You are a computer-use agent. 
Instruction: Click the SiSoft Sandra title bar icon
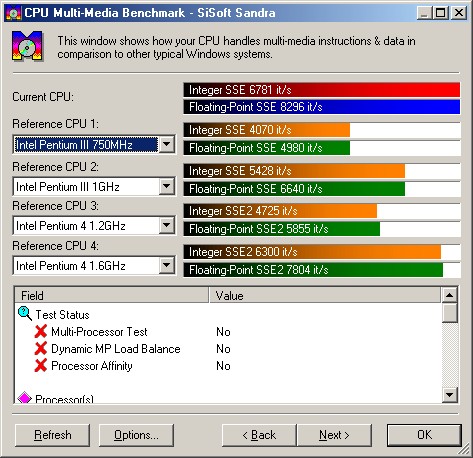[x=13, y=13]
